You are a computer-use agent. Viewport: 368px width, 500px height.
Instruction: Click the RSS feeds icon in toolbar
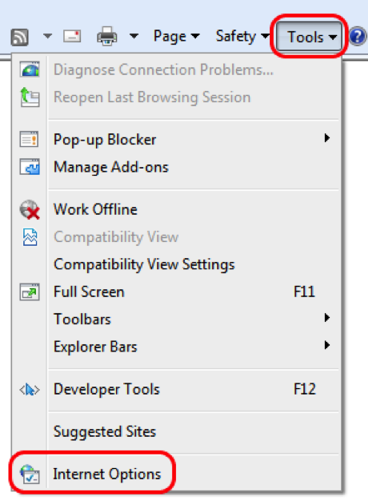pyautogui.click(x=19, y=37)
